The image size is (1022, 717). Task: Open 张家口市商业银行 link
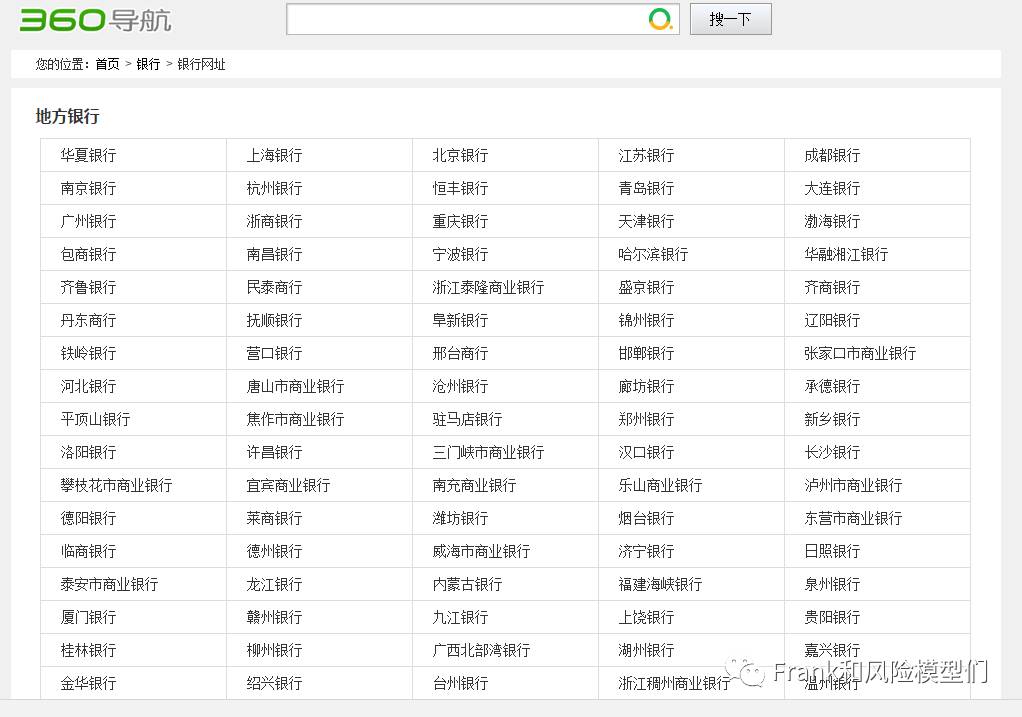(x=860, y=353)
